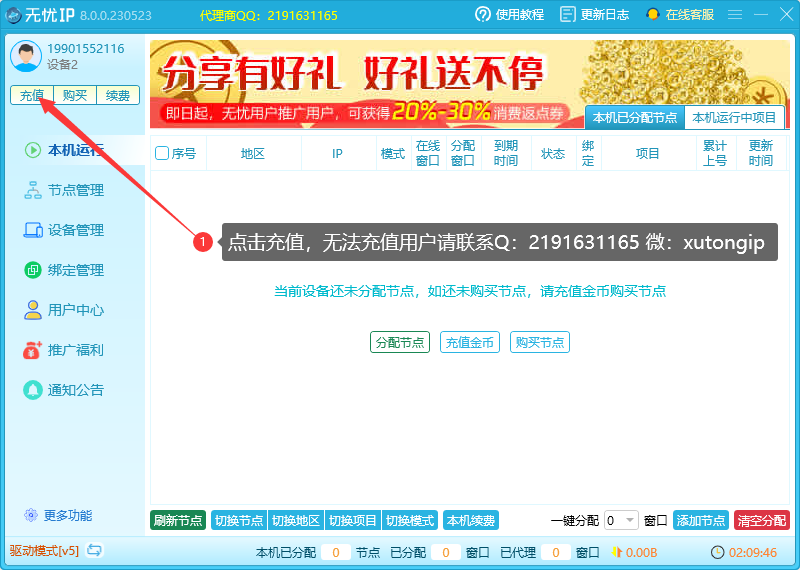Click the traffic arrows icon near 0.00B
The height and width of the screenshot is (570, 800).
click(617, 552)
